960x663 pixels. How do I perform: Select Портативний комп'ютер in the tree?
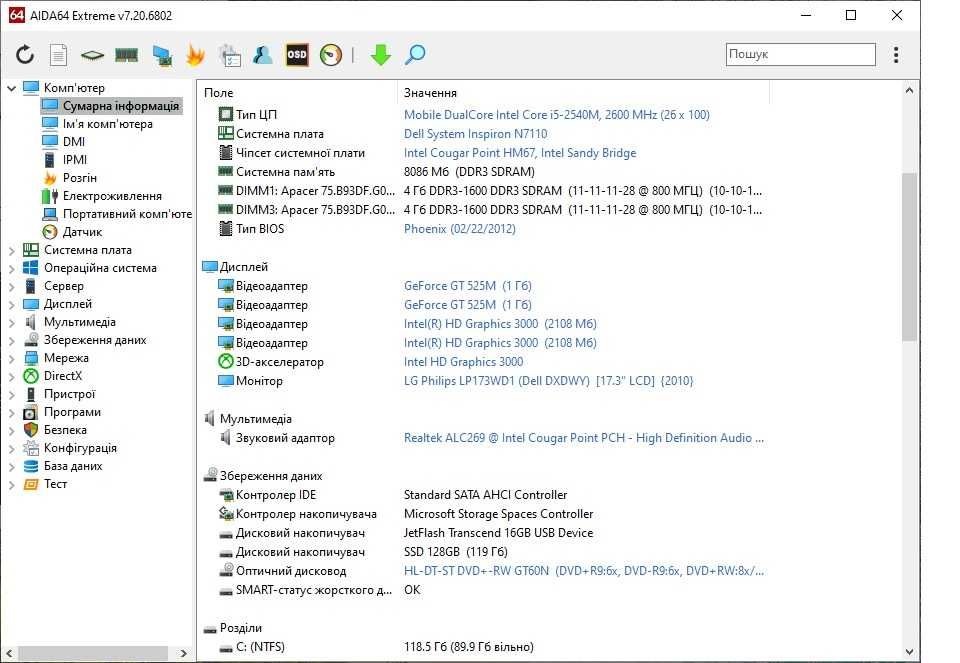(x=127, y=214)
